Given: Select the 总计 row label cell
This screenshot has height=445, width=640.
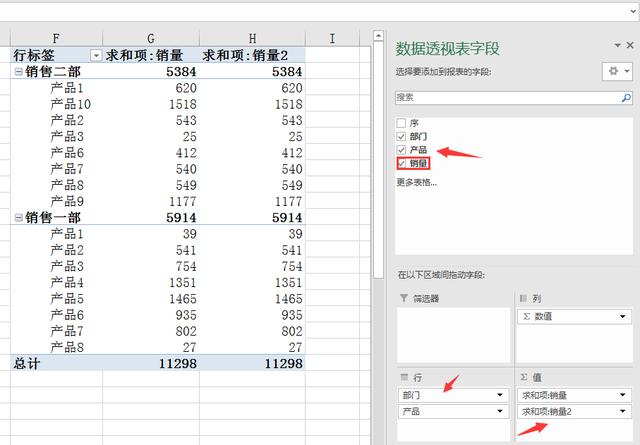Looking at the screenshot, I should [56, 363].
